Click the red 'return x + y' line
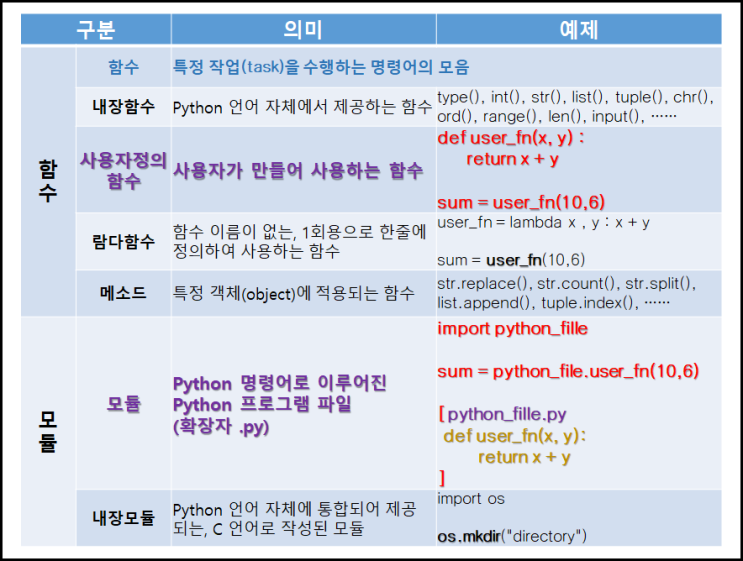Screen dimensions: 743x561 click(512, 159)
